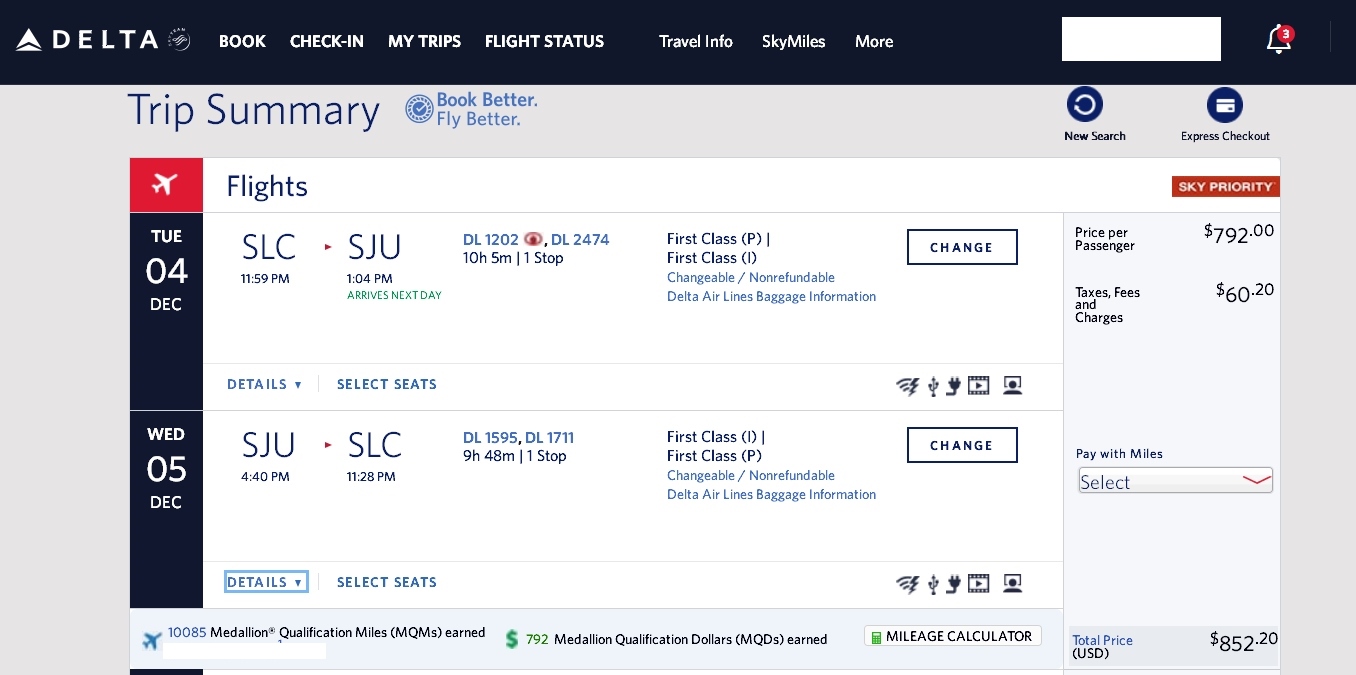1356x675 pixels.
Task: Click personal screen icon on SLC to SJU flight
Action: pyautogui.click(x=1012, y=385)
